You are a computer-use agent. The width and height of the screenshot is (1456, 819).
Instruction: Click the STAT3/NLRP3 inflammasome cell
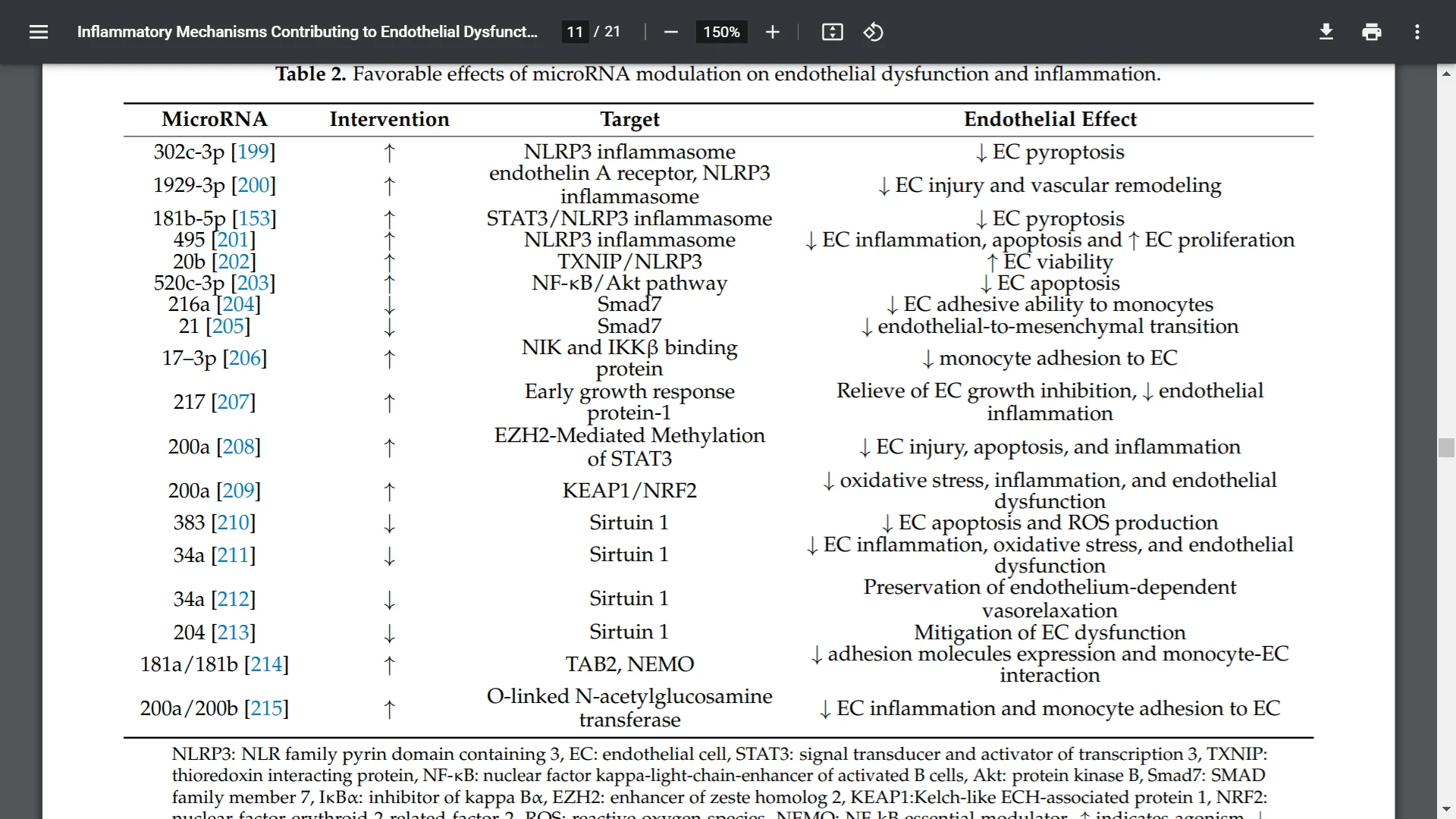(x=629, y=218)
